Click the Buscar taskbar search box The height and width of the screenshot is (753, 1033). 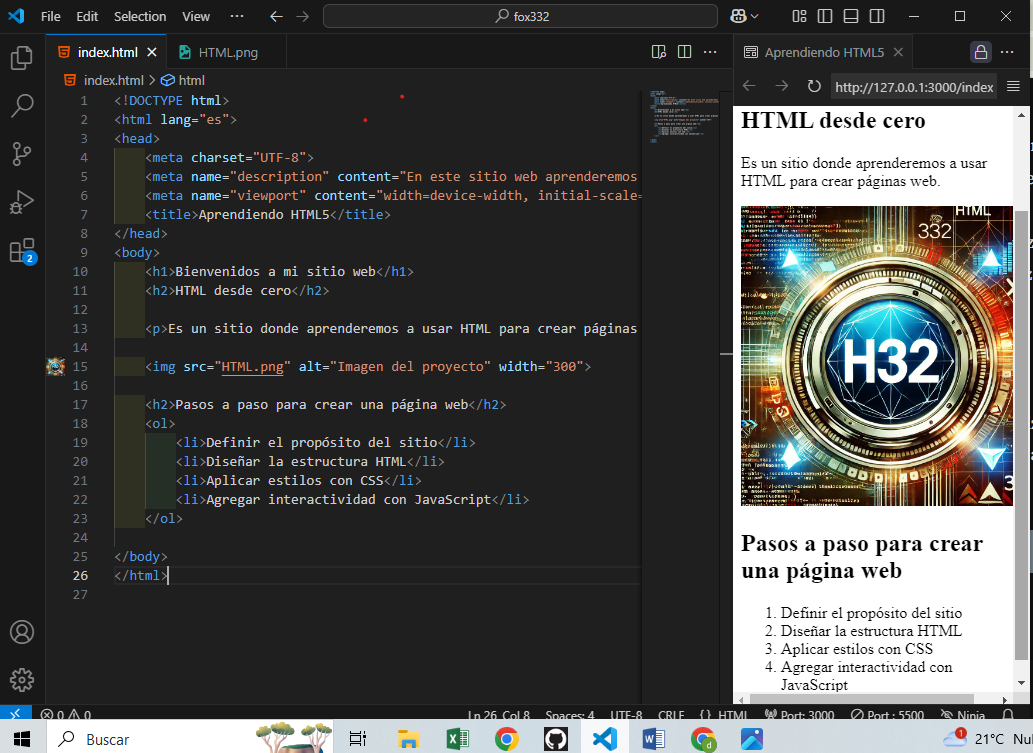[x=190, y=739]
